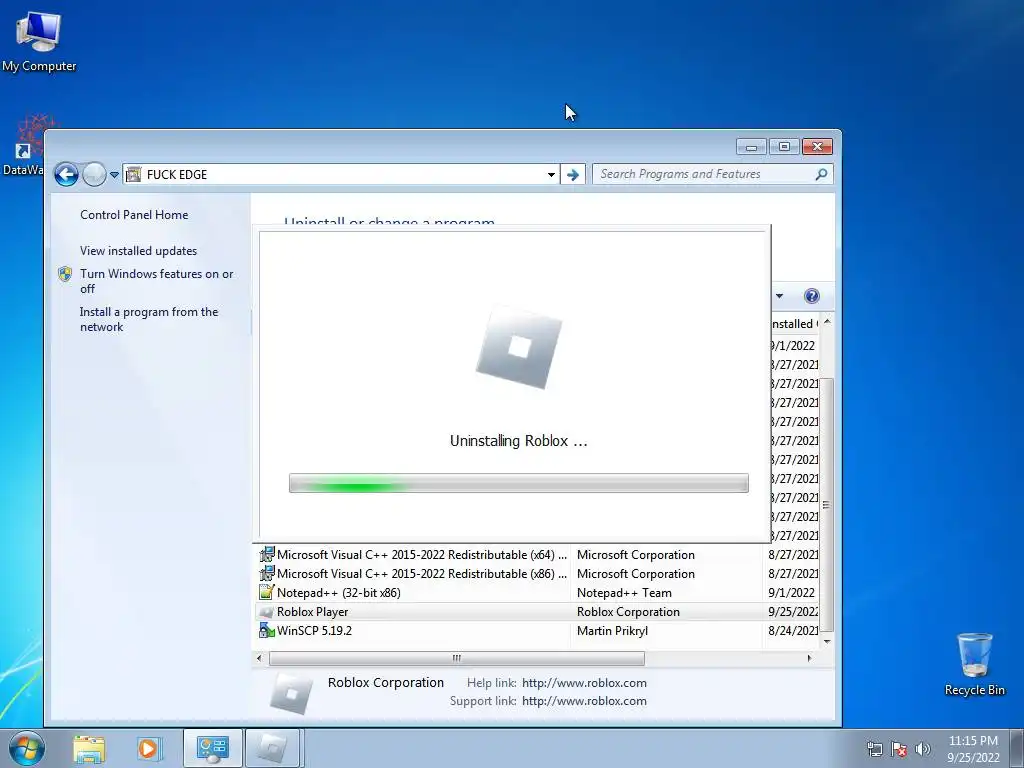The image size is (1024, 768).
Task: Click the horizontal scrollbar right arrow
Action: point(810,658)
